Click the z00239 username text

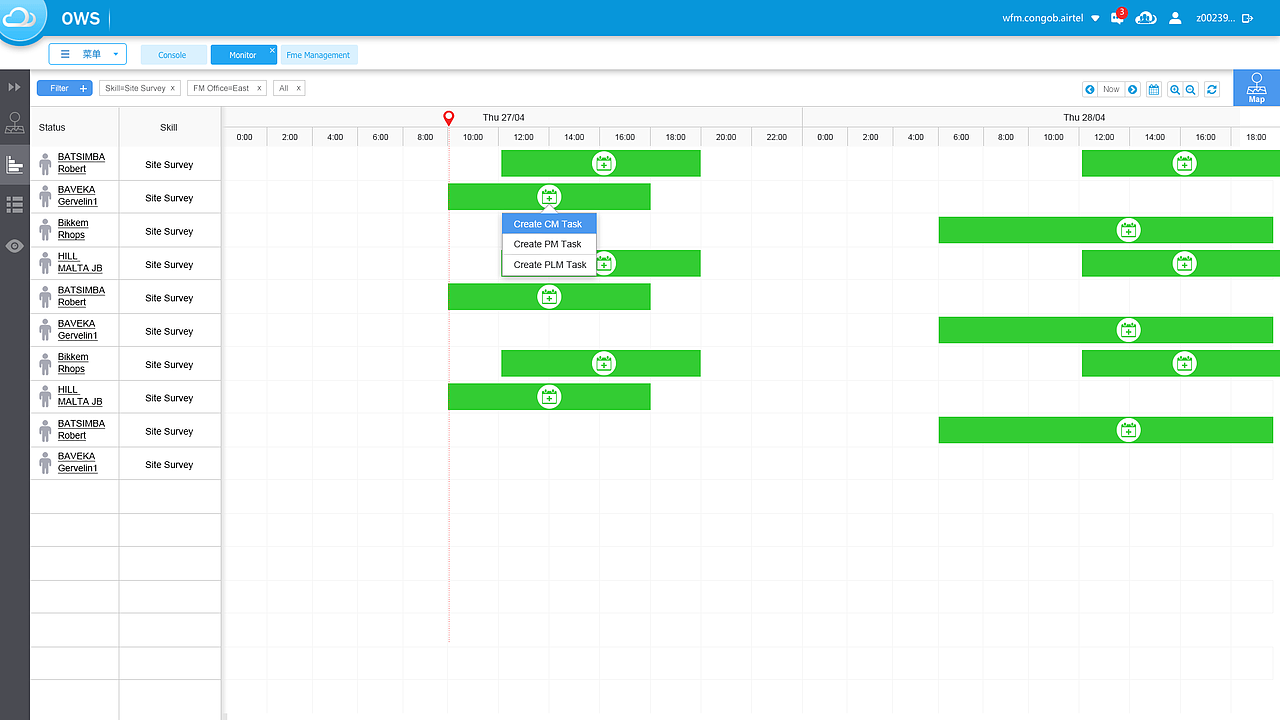tap(1215, 18)
